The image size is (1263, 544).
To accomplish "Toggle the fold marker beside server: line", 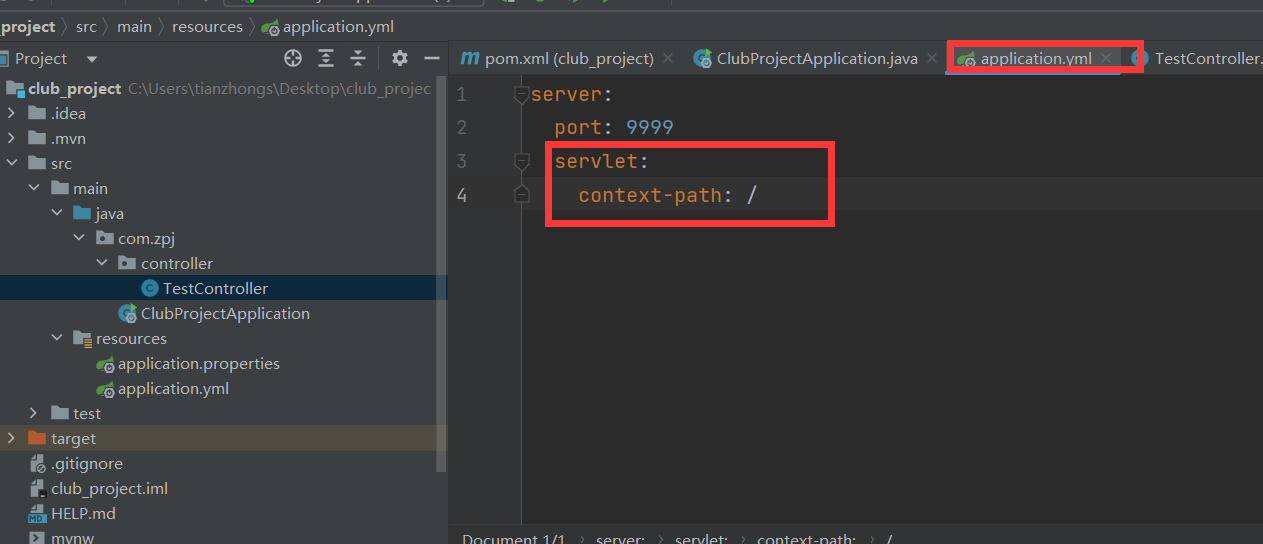I will point(520,95).
